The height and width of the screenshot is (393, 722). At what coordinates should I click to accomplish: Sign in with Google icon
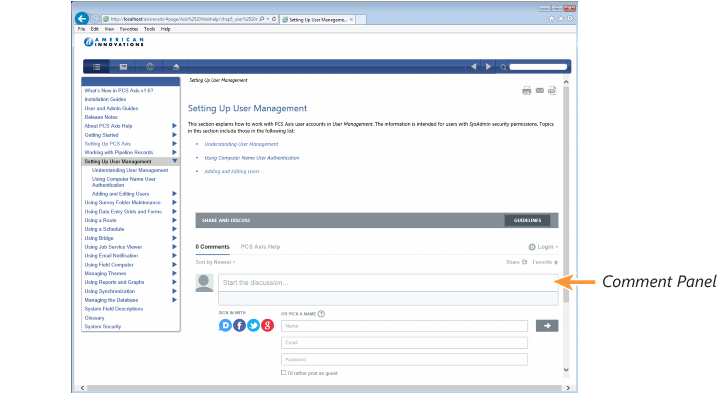click(x=268, y=325)
